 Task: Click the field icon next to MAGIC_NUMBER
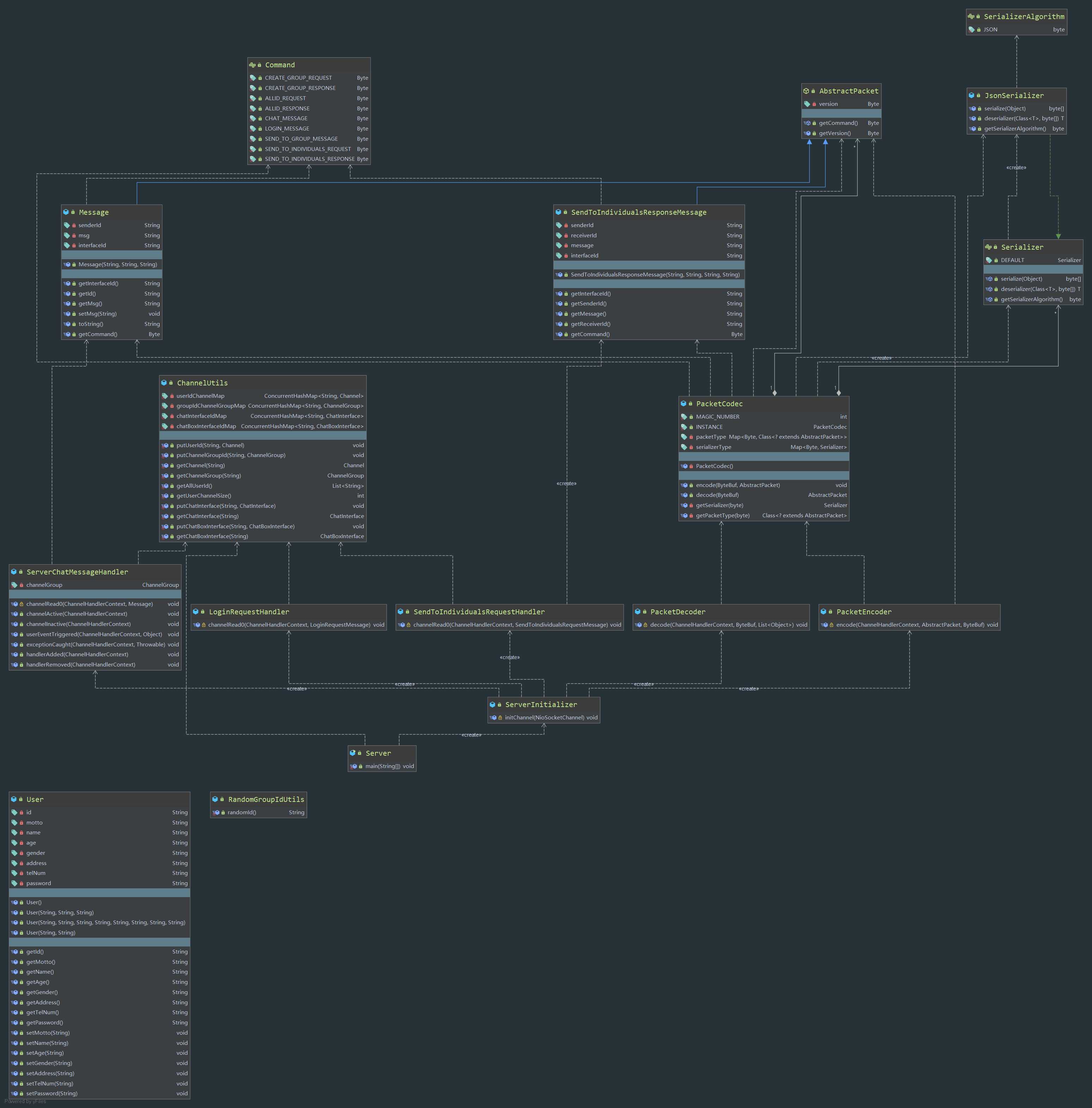(x=684, y=417)
